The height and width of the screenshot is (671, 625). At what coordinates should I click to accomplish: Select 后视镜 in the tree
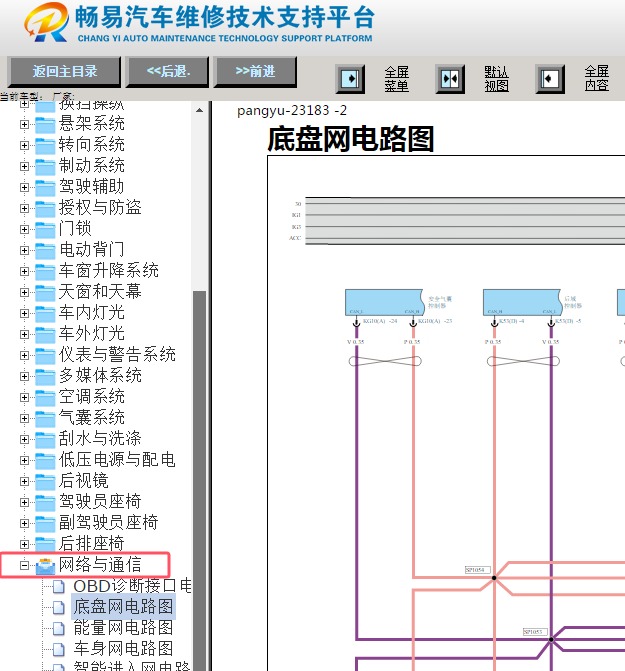(83, 481)
